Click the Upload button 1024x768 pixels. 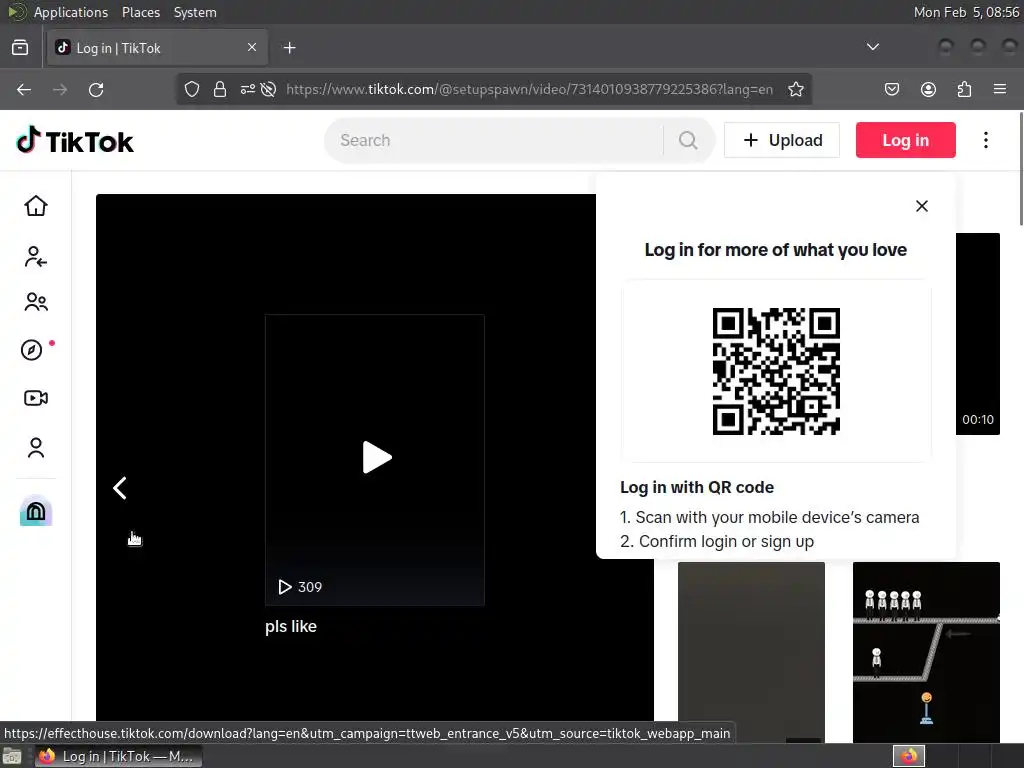coord(782,140)
